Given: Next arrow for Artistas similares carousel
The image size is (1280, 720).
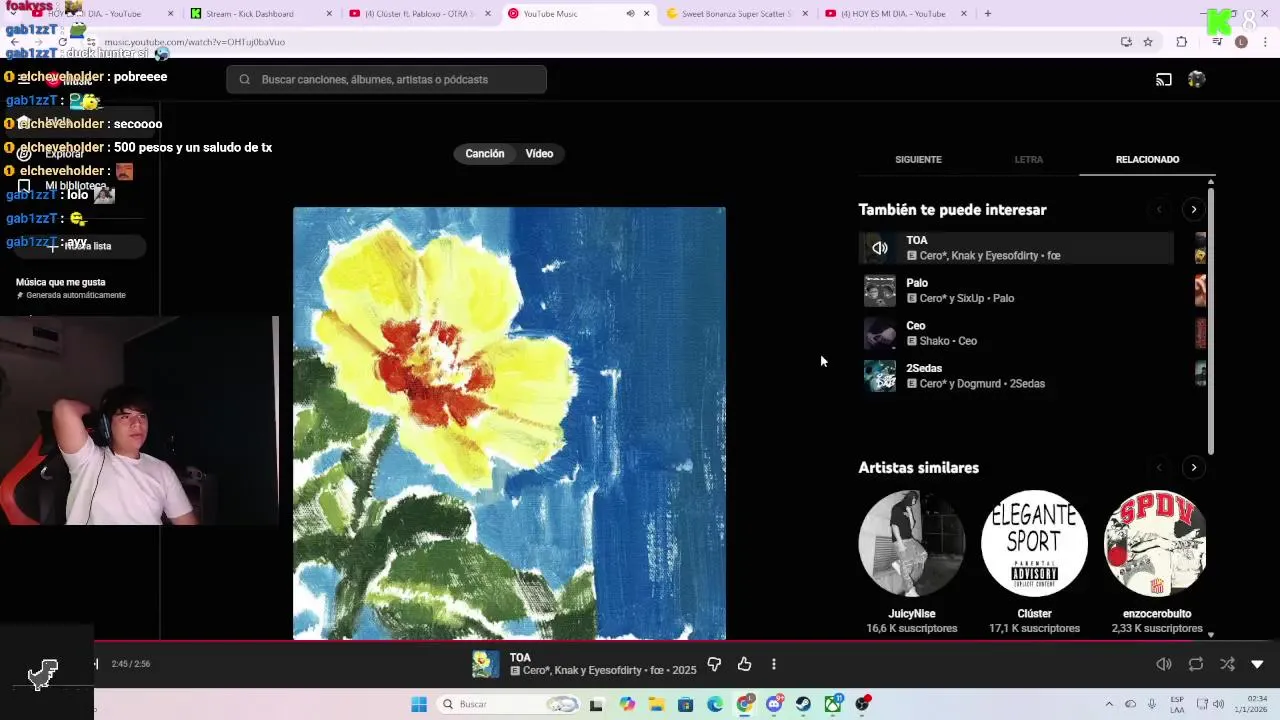Looking at the screenshot, I should pyautogui.click(x=1193, y=467).
